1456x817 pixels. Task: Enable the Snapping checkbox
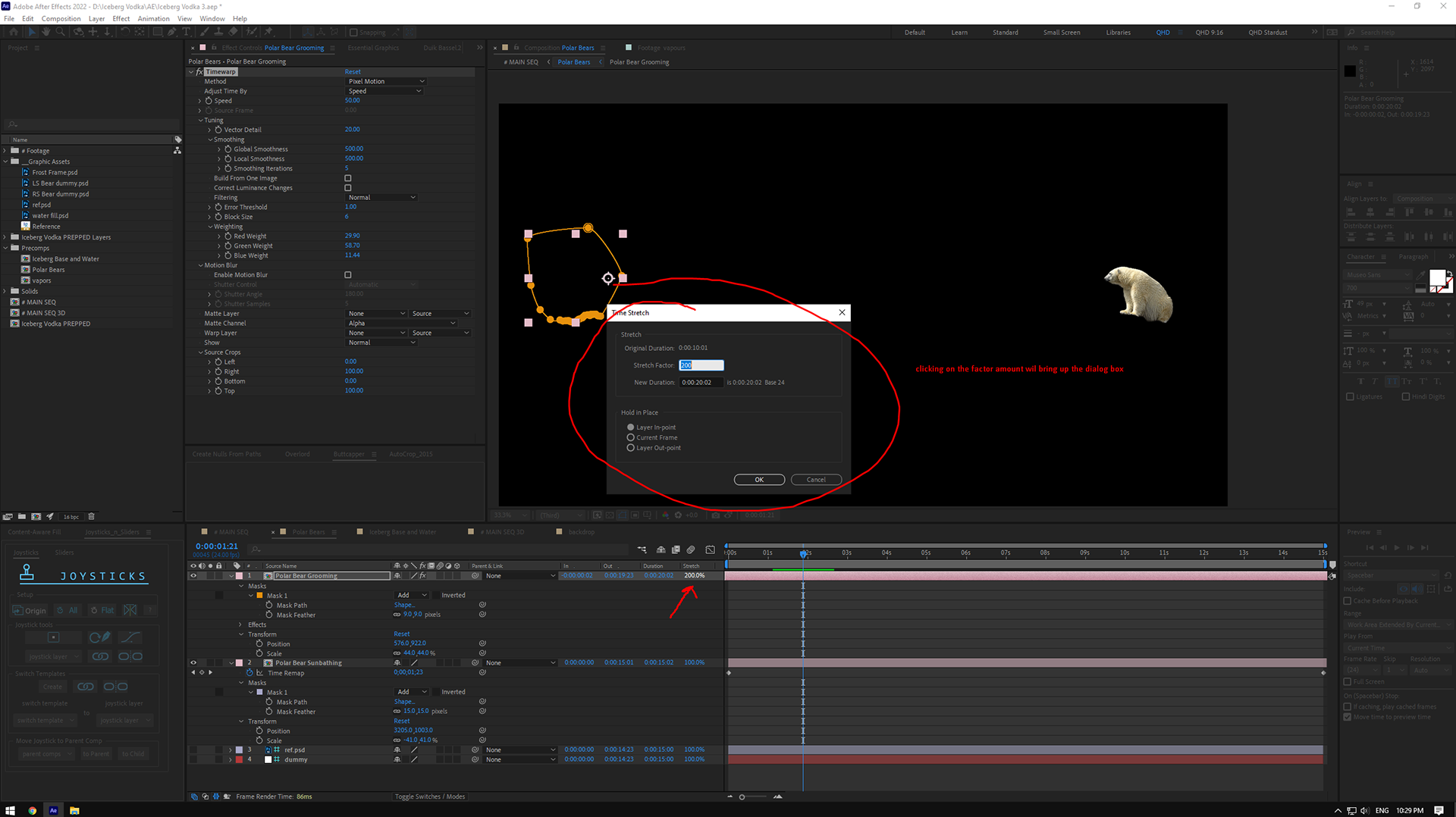click(x=353, y=33)
